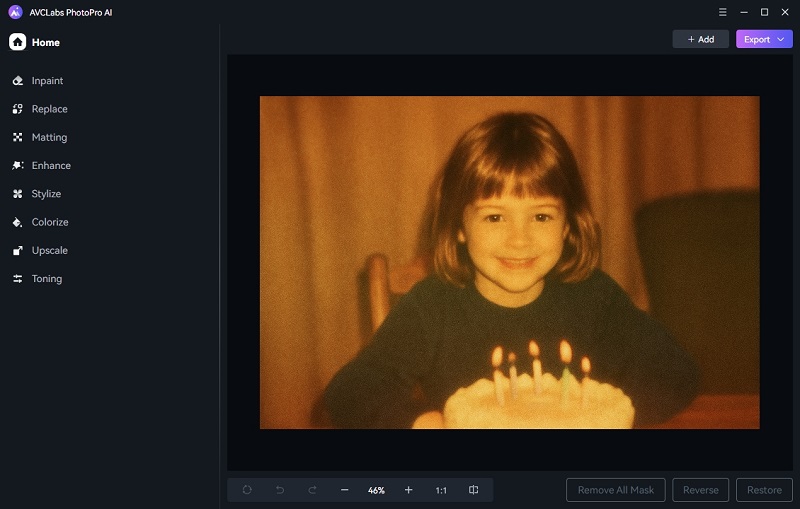The image size is (800, 509).
Task: Select the Enhance sparkle icon
Action: (x=18, y=165)
